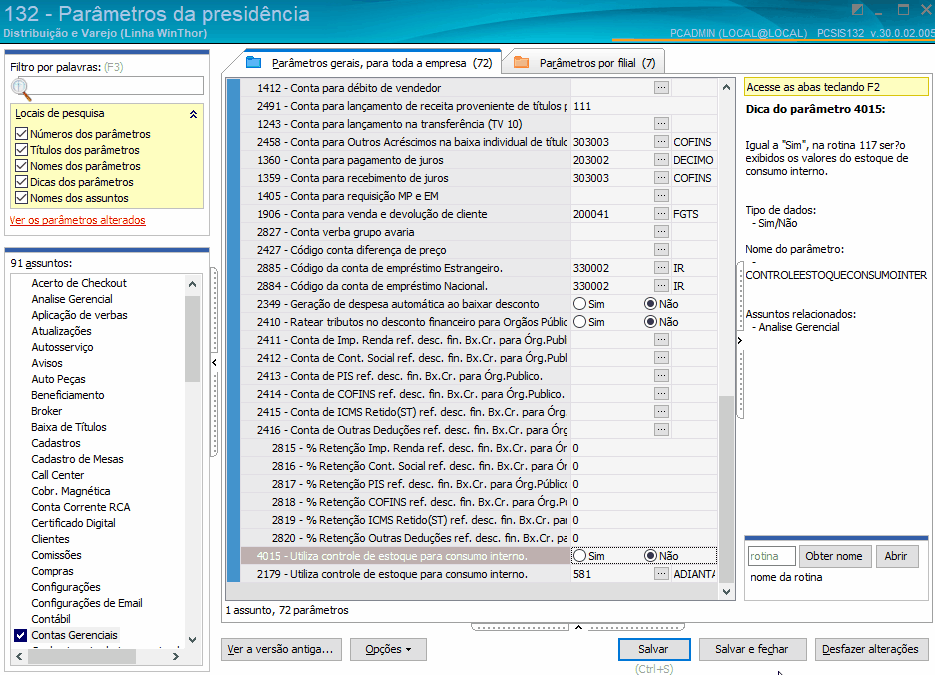935x675 pixels.
Task: Toggle Dicas dos parâmetros checkbox
Action: pyautogui.click(x=21, y=182)
